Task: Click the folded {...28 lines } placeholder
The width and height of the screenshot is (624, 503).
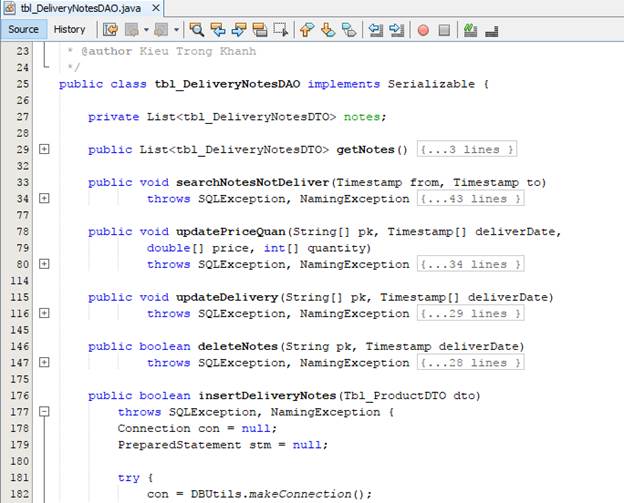Action: pos(470,362)
